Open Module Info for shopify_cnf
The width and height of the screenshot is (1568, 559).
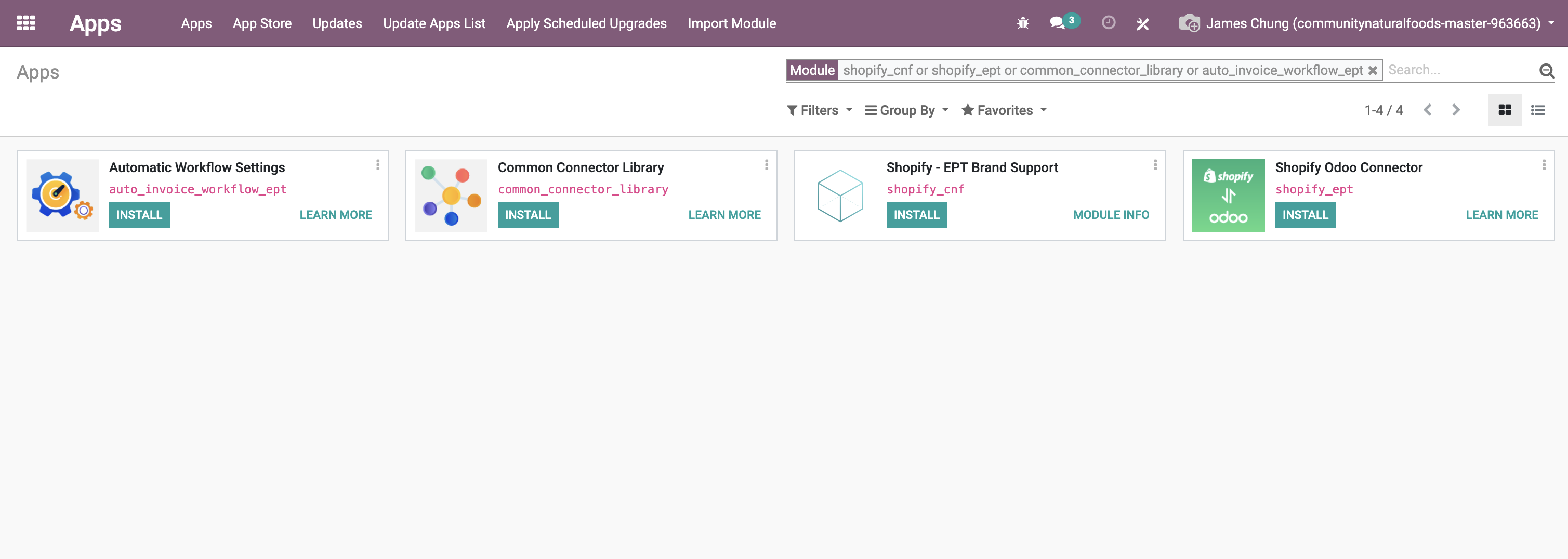tap(1111, 215)
